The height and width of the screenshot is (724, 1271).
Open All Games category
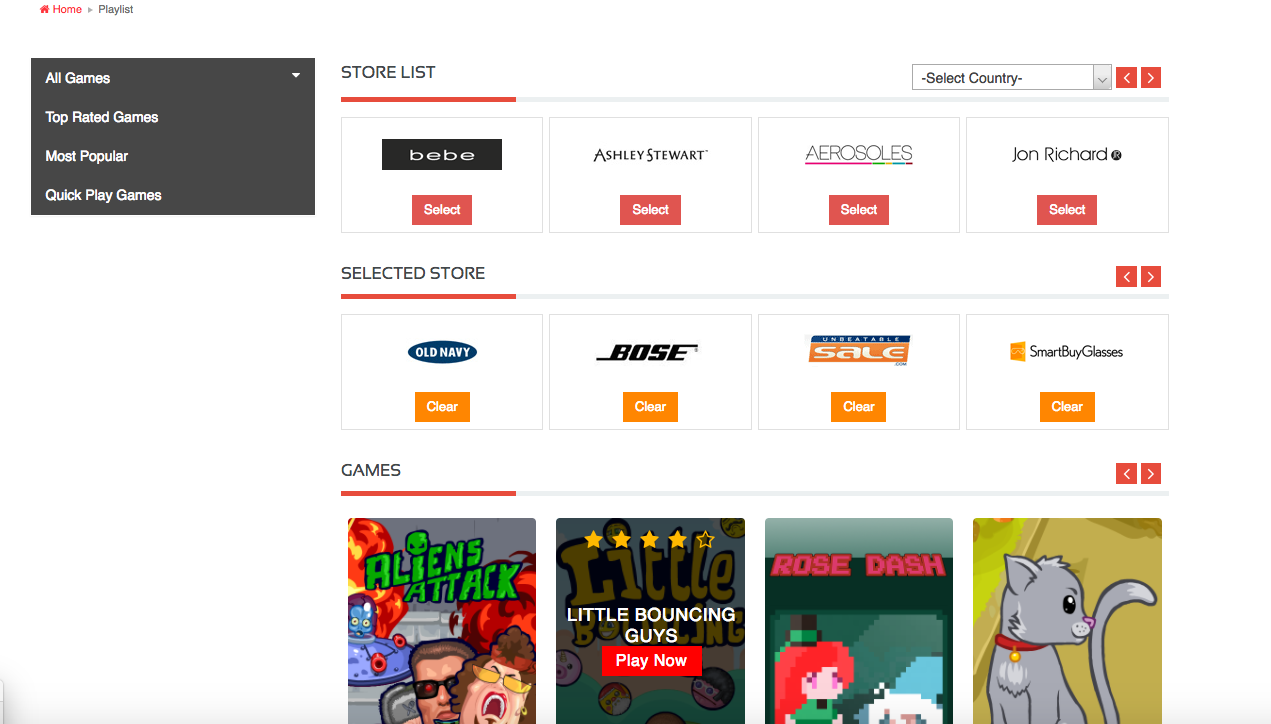tap(78, 78)
